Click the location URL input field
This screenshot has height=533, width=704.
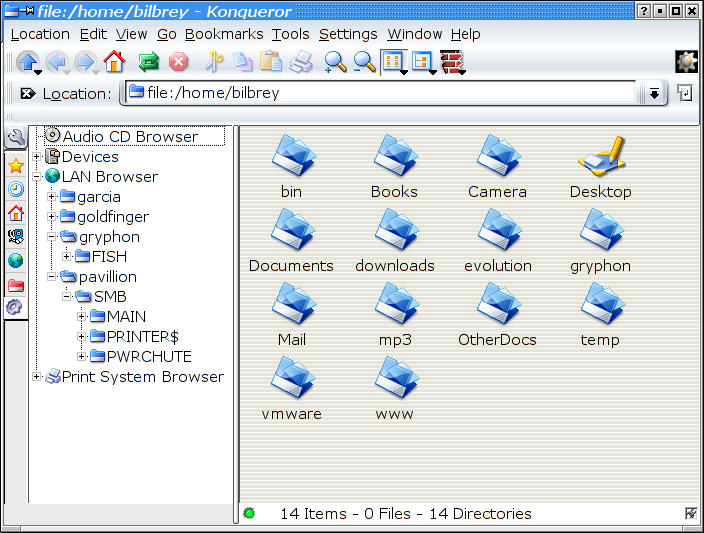pos(381,93)
